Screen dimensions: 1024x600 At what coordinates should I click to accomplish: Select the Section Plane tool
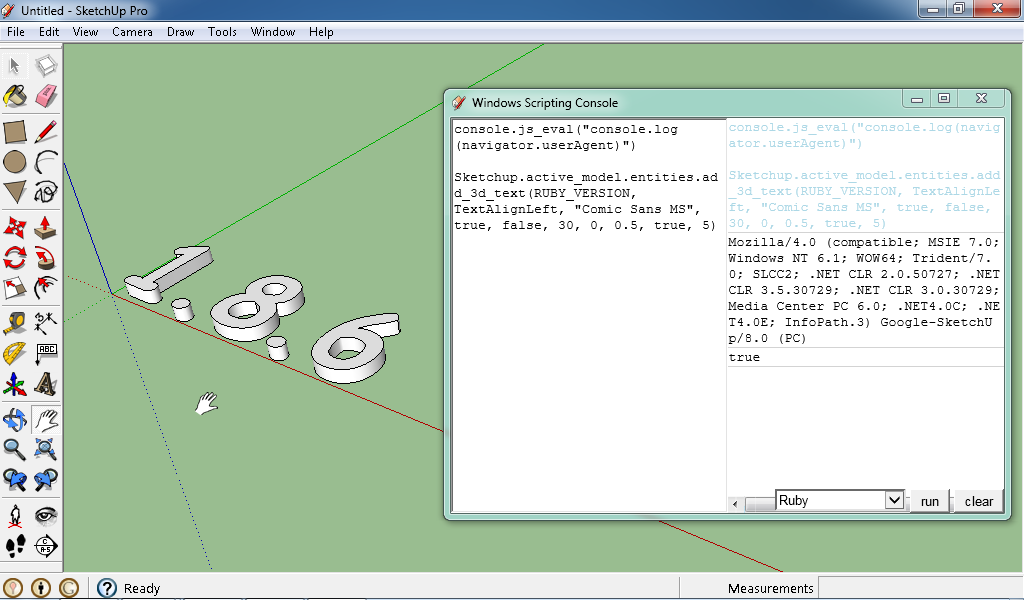pos(46,546)
